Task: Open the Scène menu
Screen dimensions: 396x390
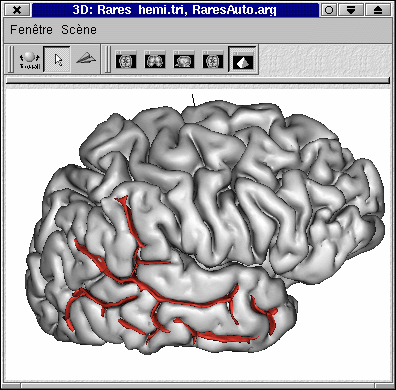Action: point(79,30)
